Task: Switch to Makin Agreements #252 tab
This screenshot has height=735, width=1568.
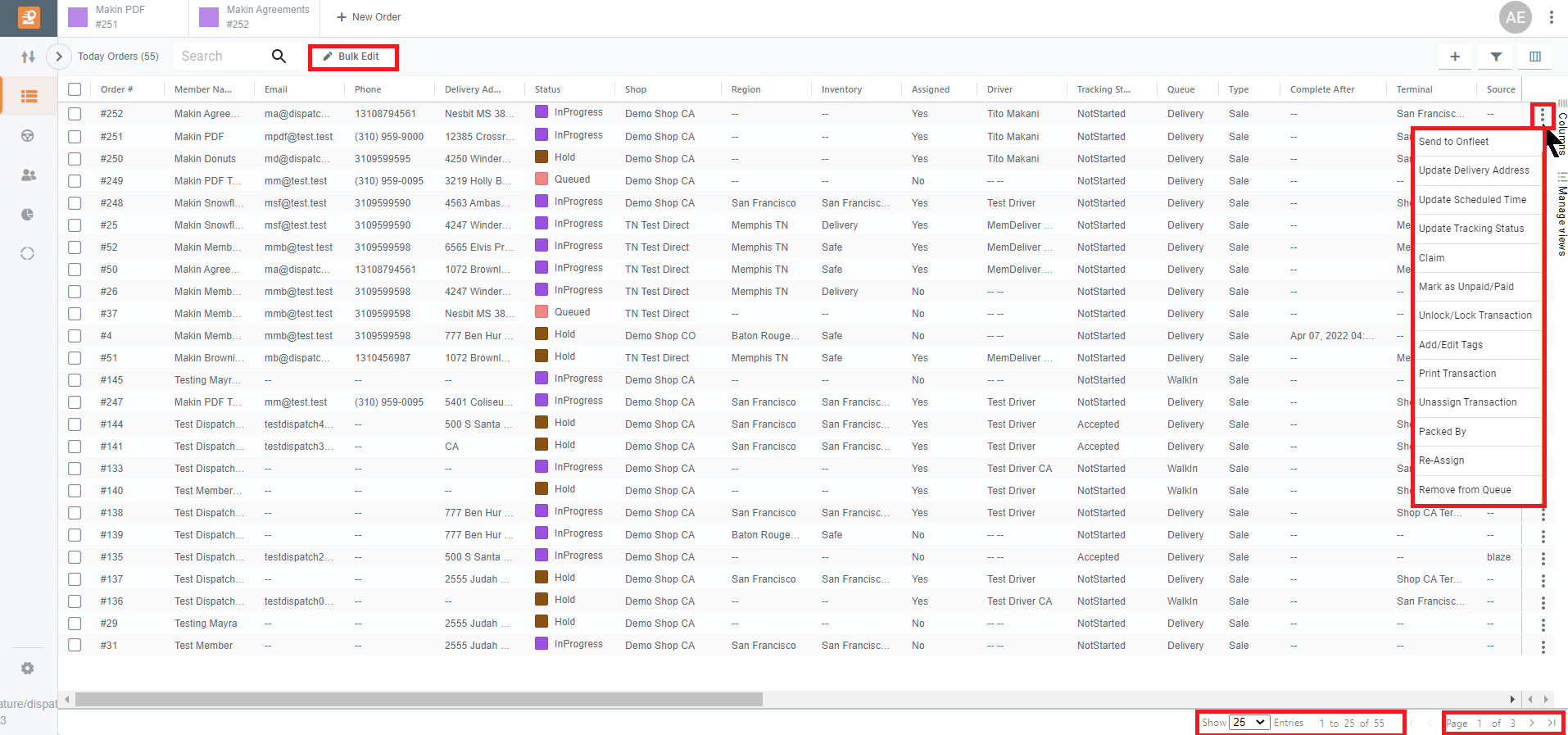Action: pyautogui.click(x=255, y=17)
